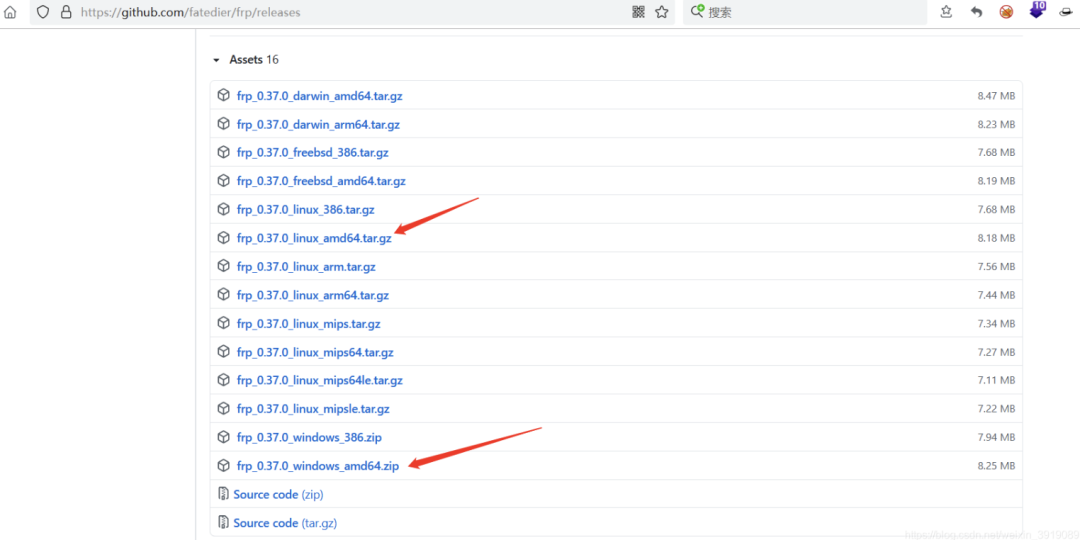
Task: Download Source code (zip)
Action: (278, 495)
